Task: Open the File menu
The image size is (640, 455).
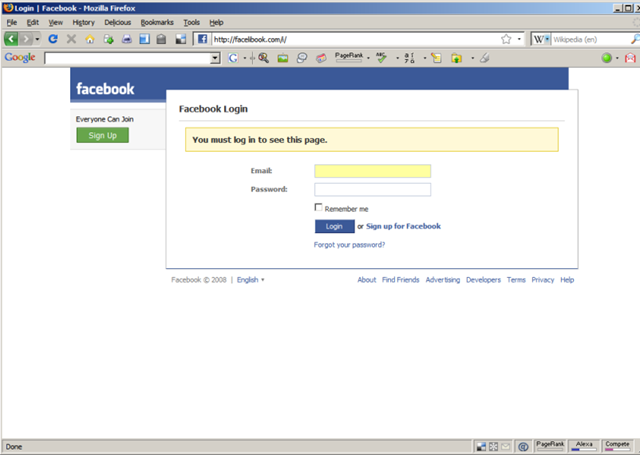Action: coord(12,22)
